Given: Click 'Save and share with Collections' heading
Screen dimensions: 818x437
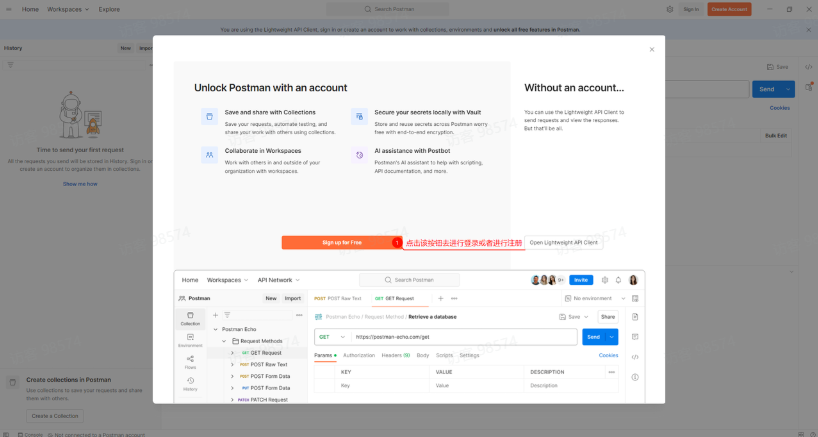Looking at the screenshot, I should coord(270,112).
